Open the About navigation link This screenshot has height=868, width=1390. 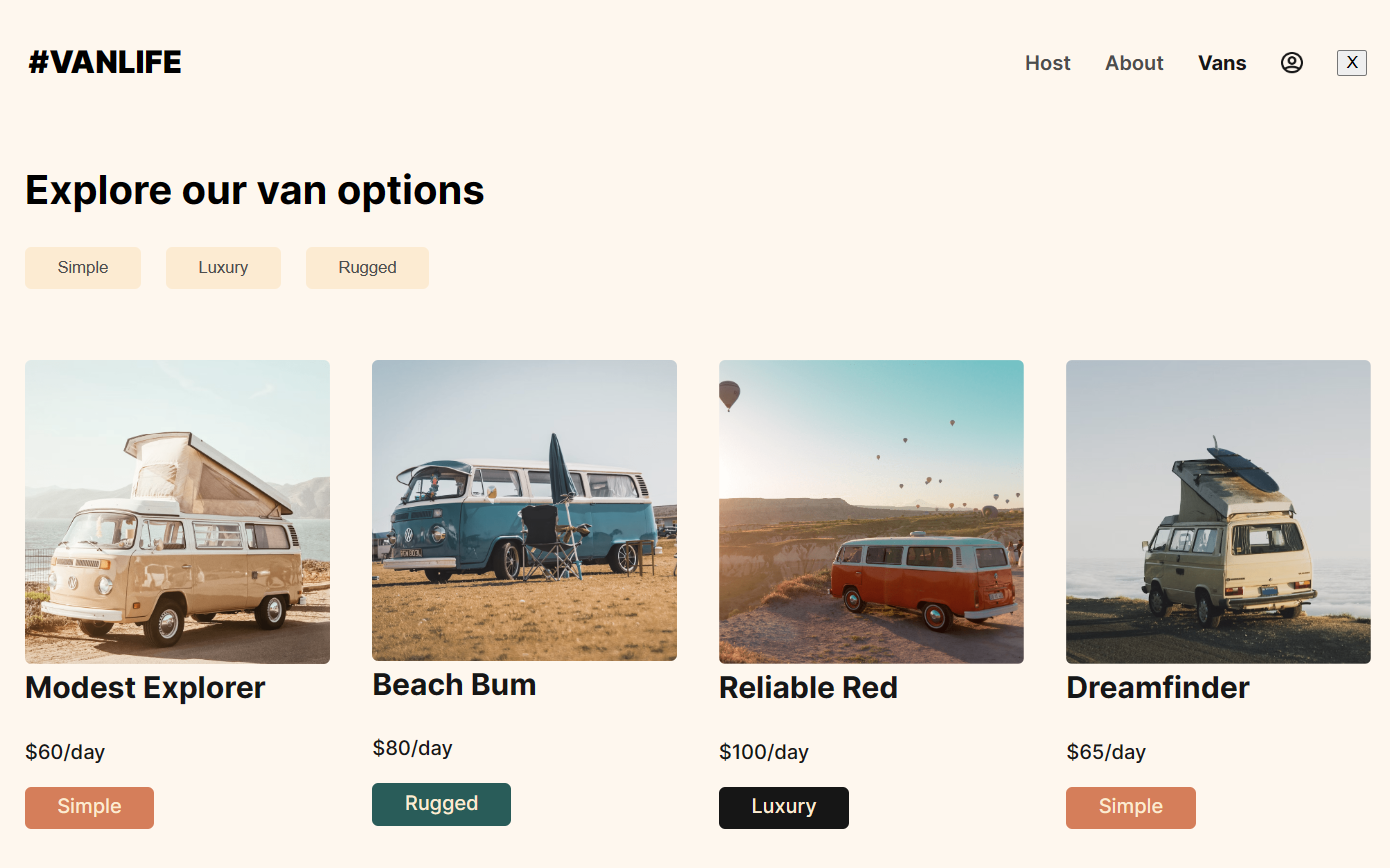1134,63
